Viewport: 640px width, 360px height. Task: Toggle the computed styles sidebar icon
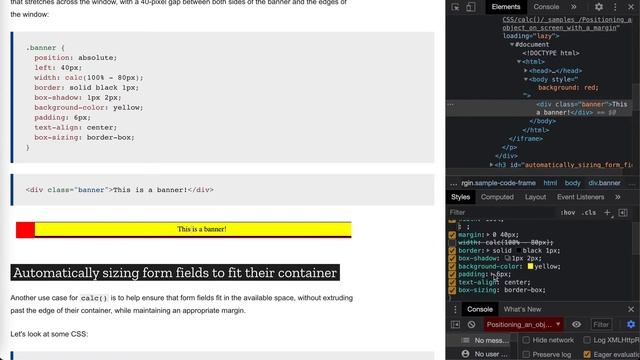(623, 213)
